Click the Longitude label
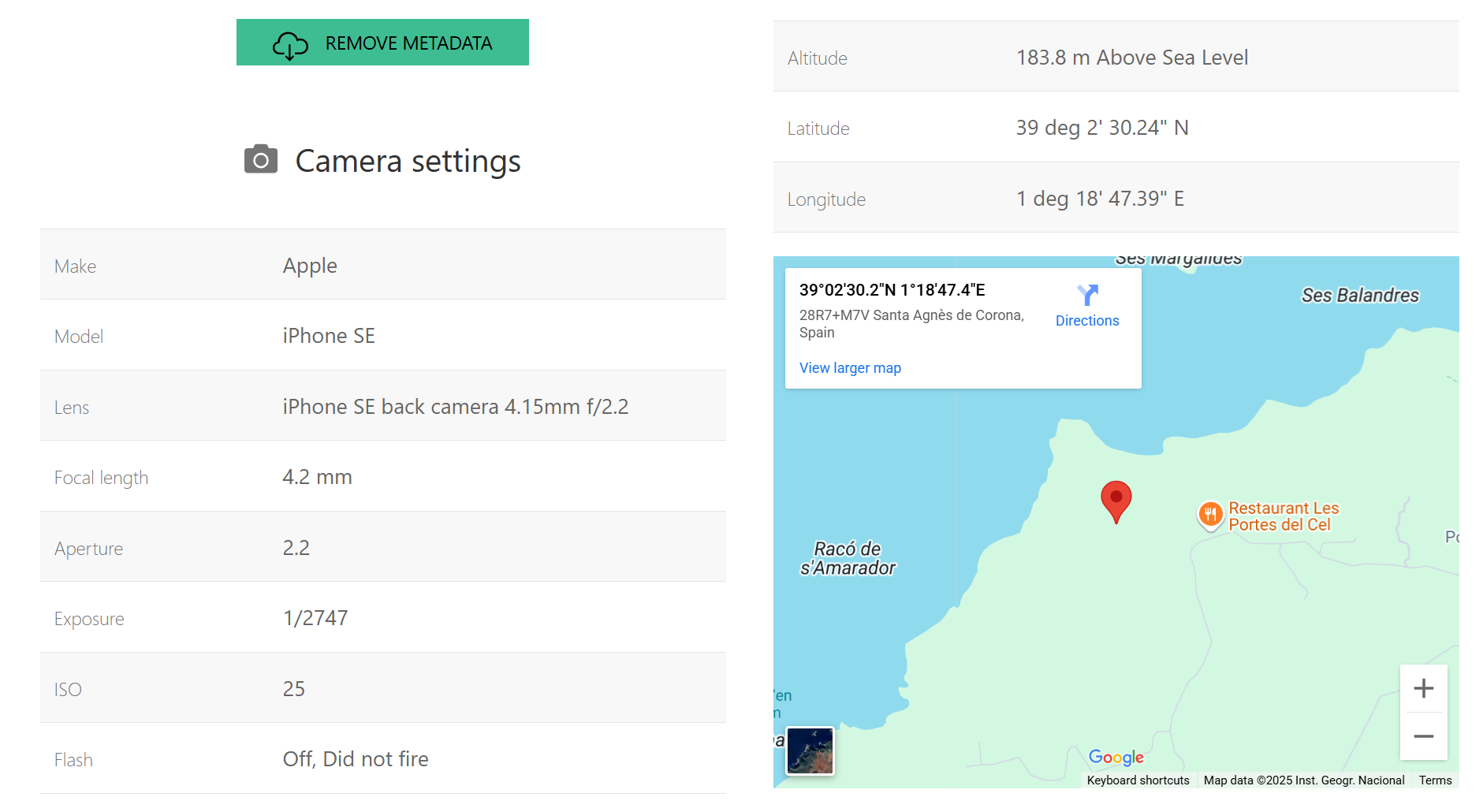This screenshot has width=1483, height=812. pos(826,199)
